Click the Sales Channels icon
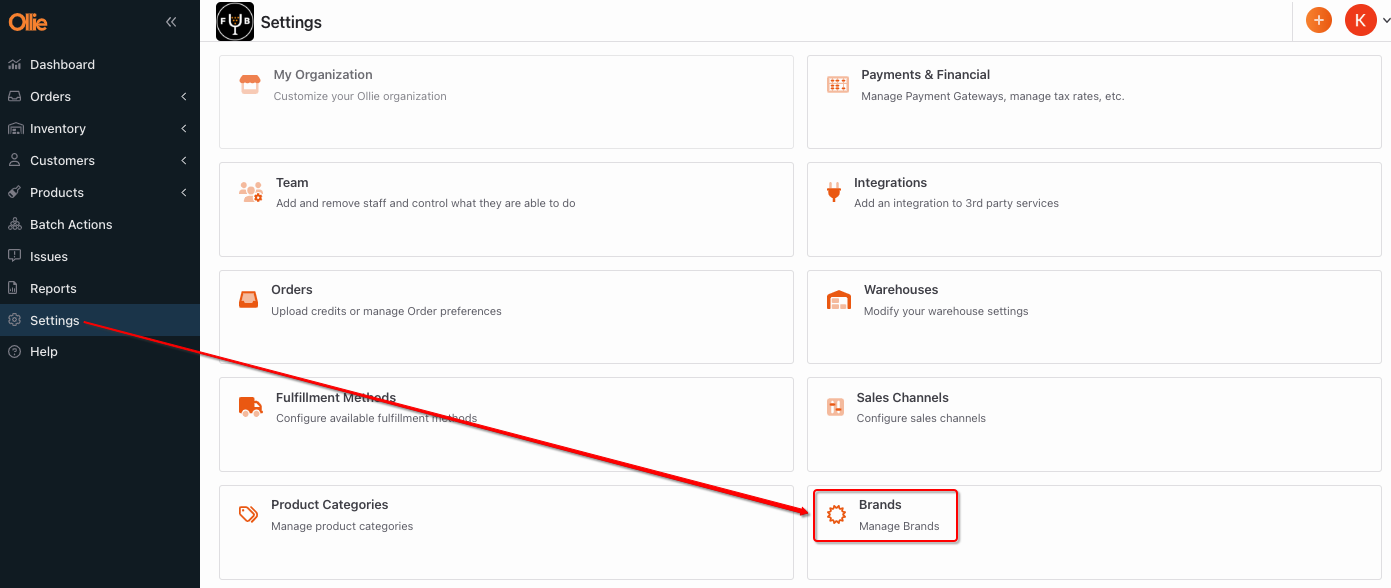 click(x=835, y=407)
